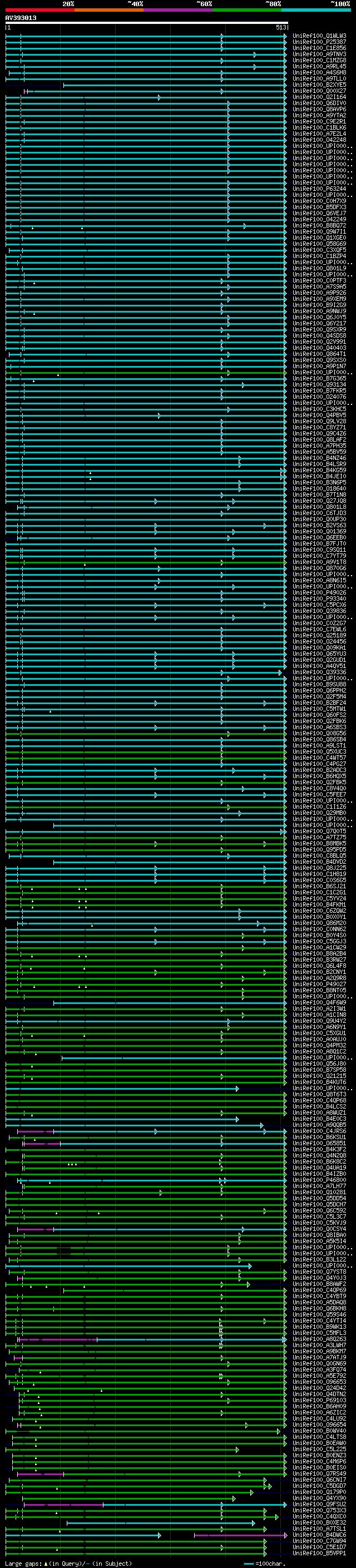Select hit UniRef100_C5YV24

[319, 898]
